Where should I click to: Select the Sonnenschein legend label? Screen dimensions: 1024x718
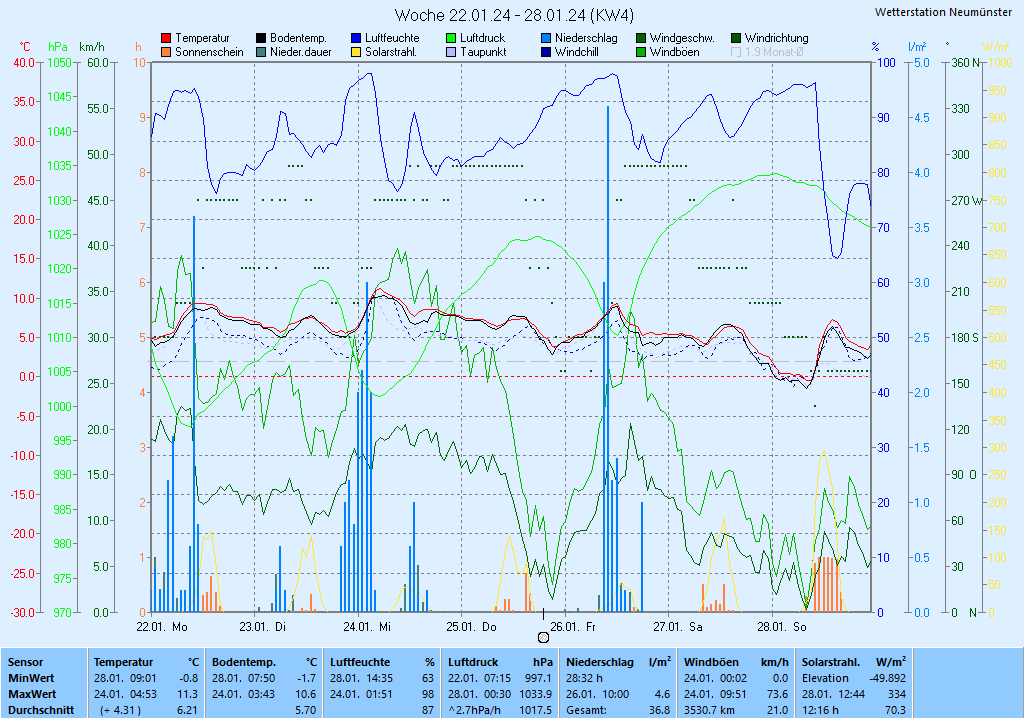(209, 52)
